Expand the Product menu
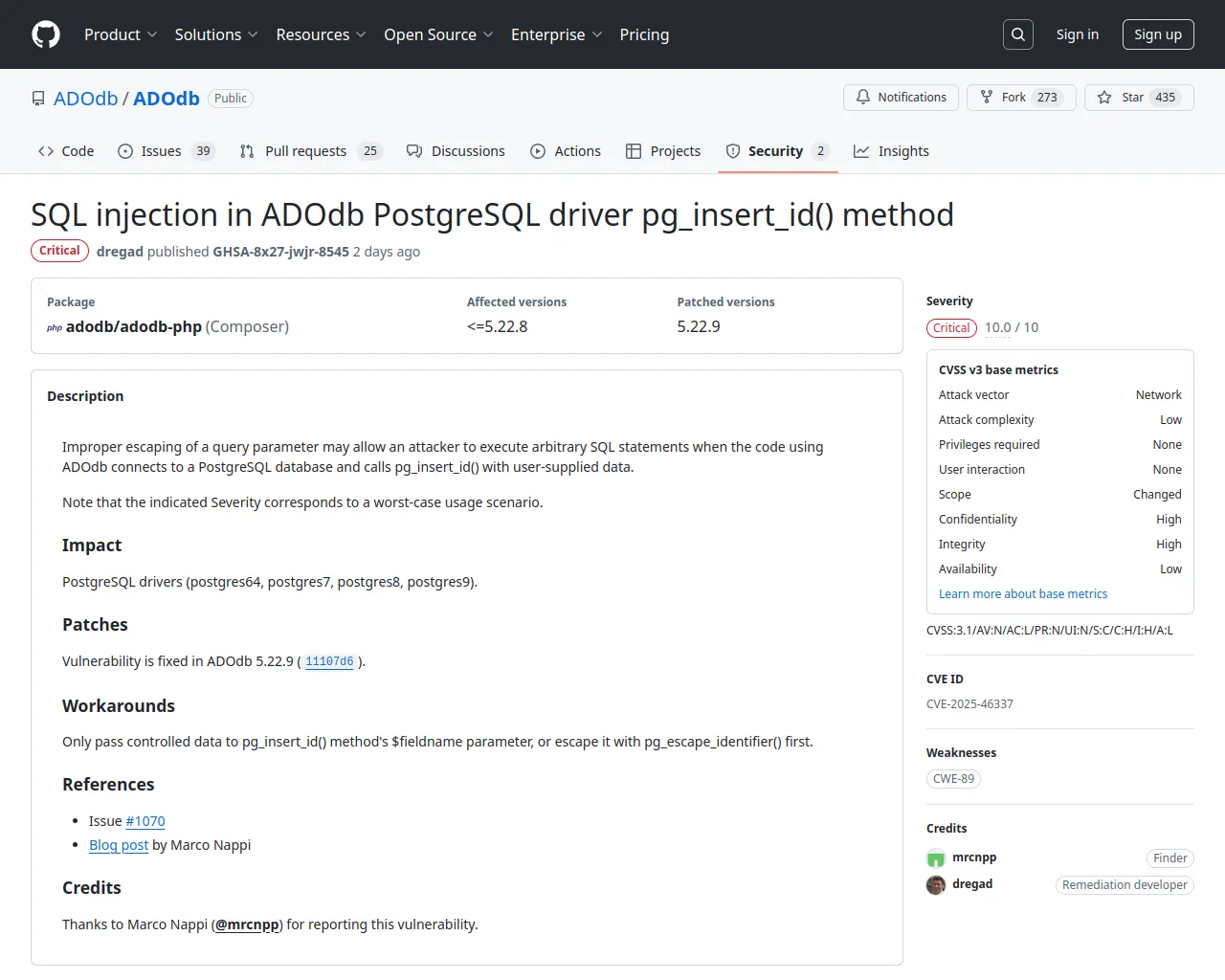Viewport: 1225px width, 980px height. click(x=121, y=34)
